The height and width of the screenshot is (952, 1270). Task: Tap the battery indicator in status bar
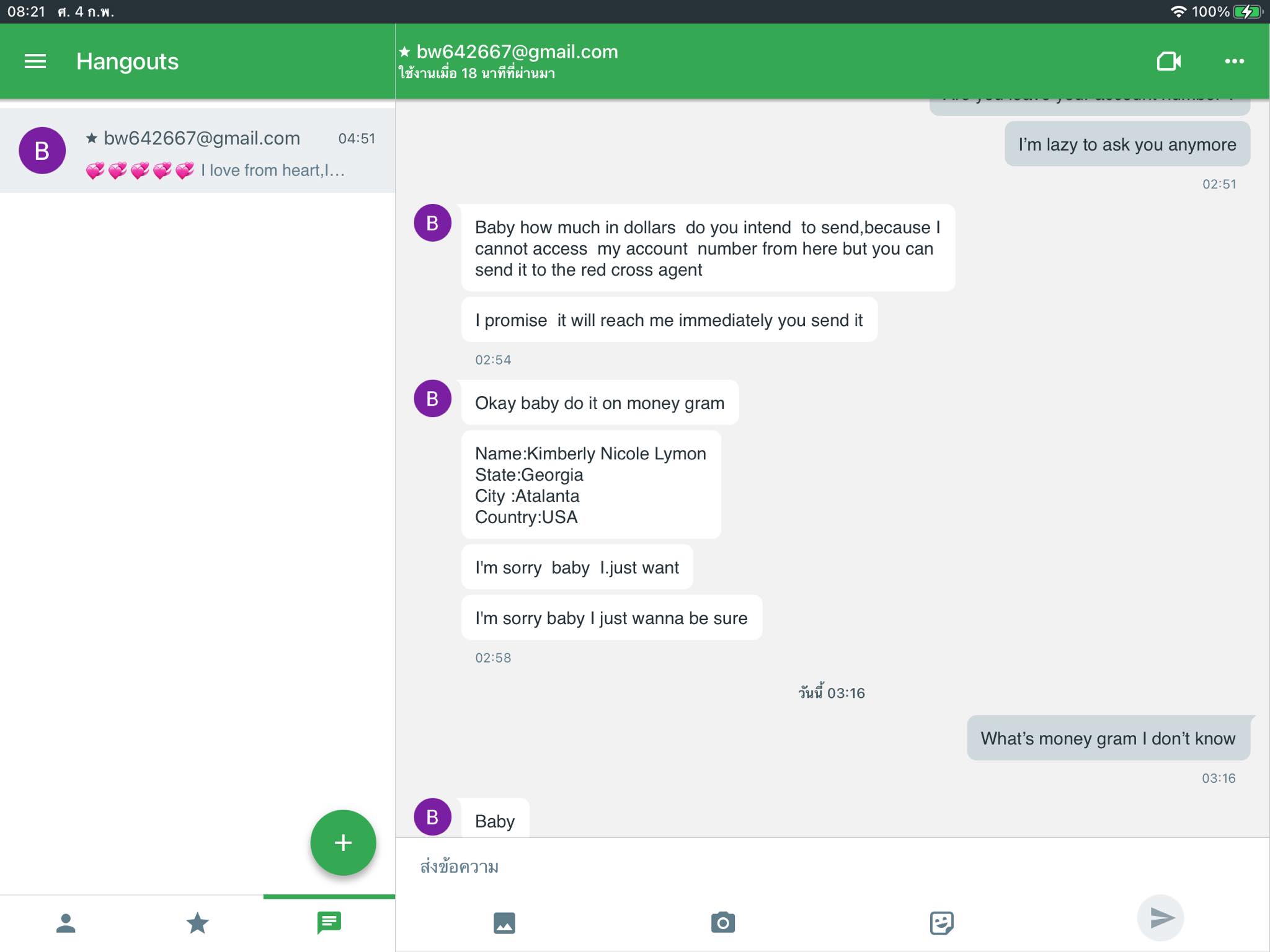coord(1248,12)
